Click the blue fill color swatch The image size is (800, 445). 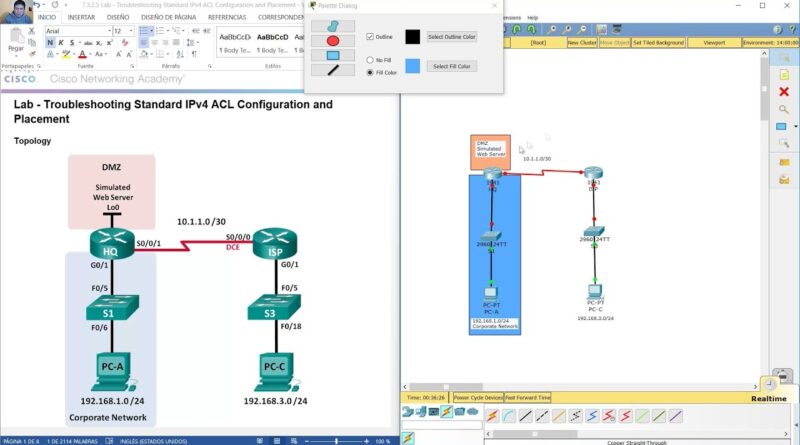click(412, 66)
